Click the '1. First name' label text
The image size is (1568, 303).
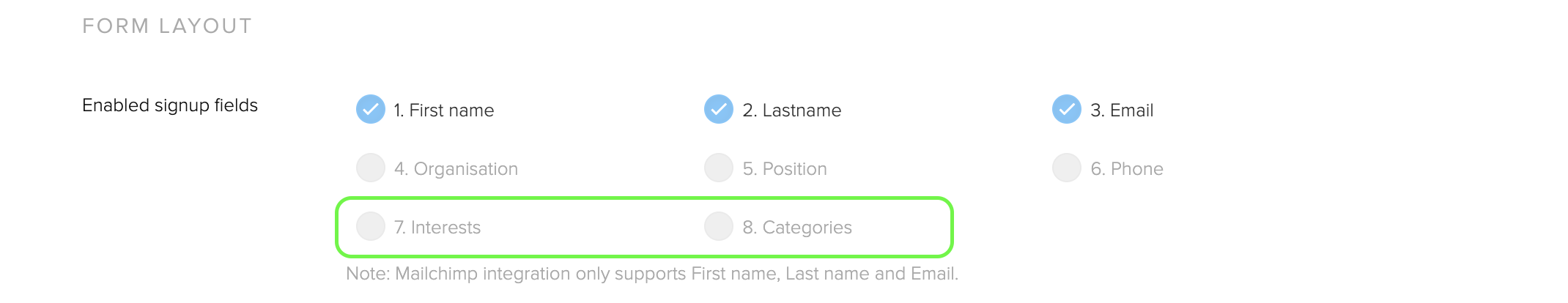444,111
